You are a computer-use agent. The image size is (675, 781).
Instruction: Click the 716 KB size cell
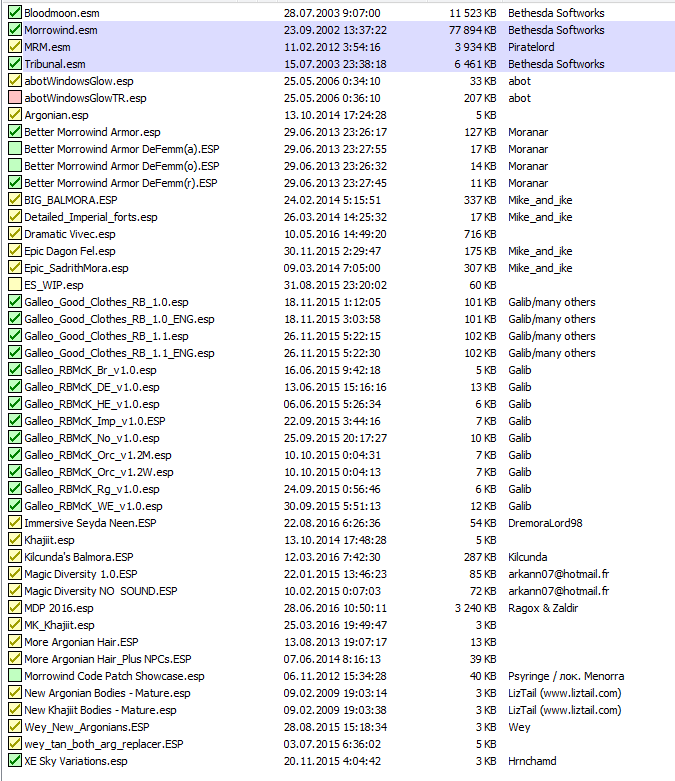(x=480, y=234)
